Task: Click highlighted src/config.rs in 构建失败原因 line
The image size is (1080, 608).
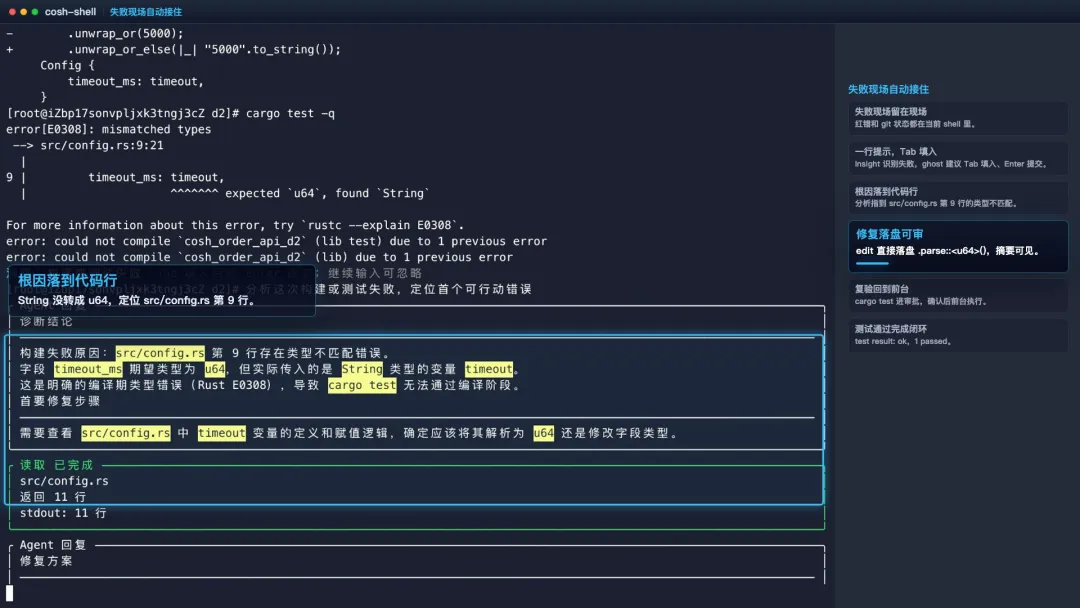Action: pyautogui.click(x=160, y=353)
